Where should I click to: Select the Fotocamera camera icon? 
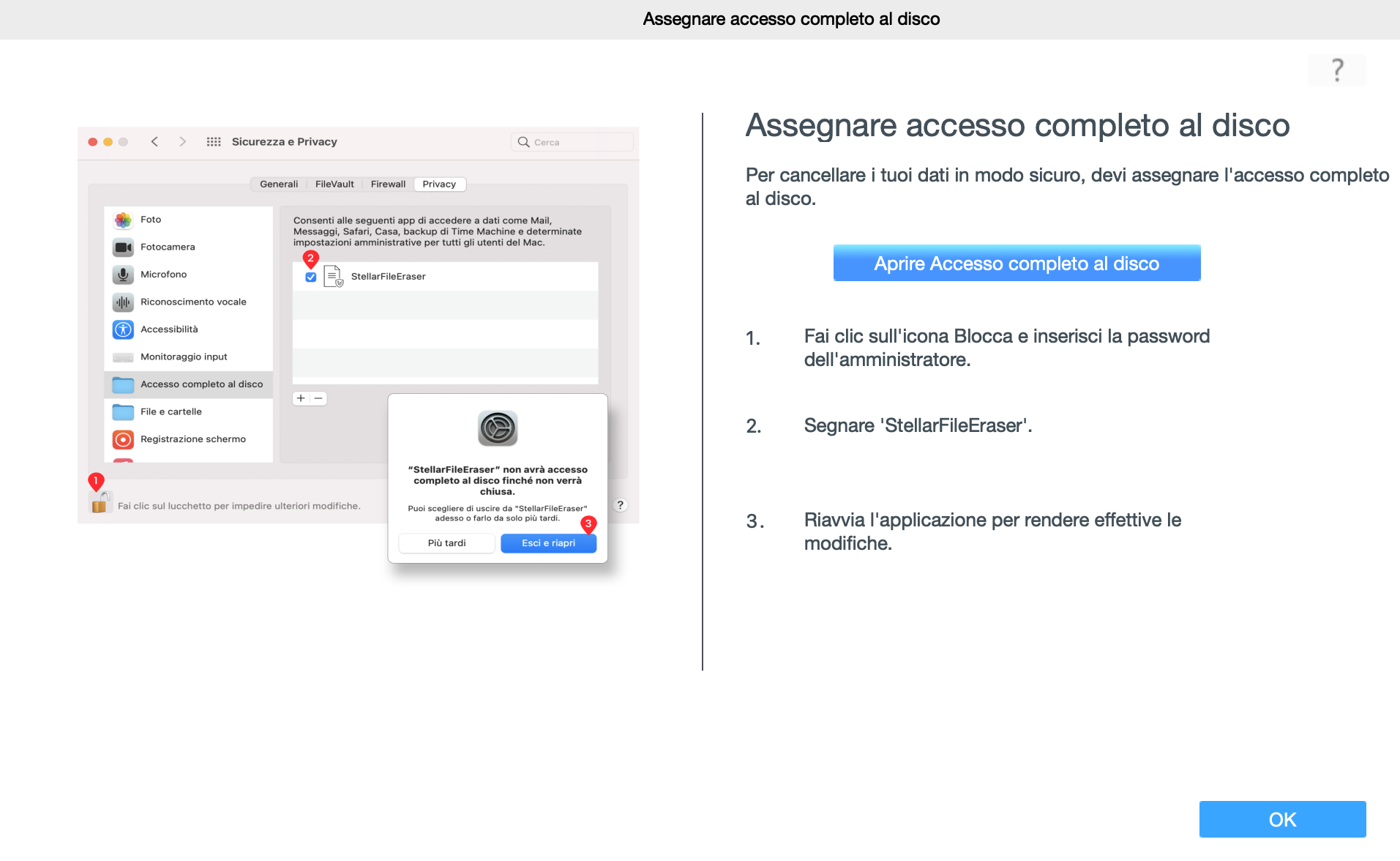(x=123, y=247)
